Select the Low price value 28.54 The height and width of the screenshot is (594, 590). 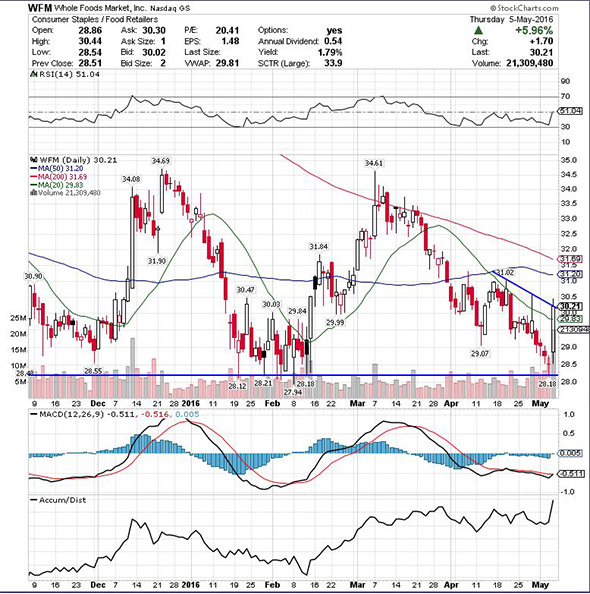(x=90, y=52)
